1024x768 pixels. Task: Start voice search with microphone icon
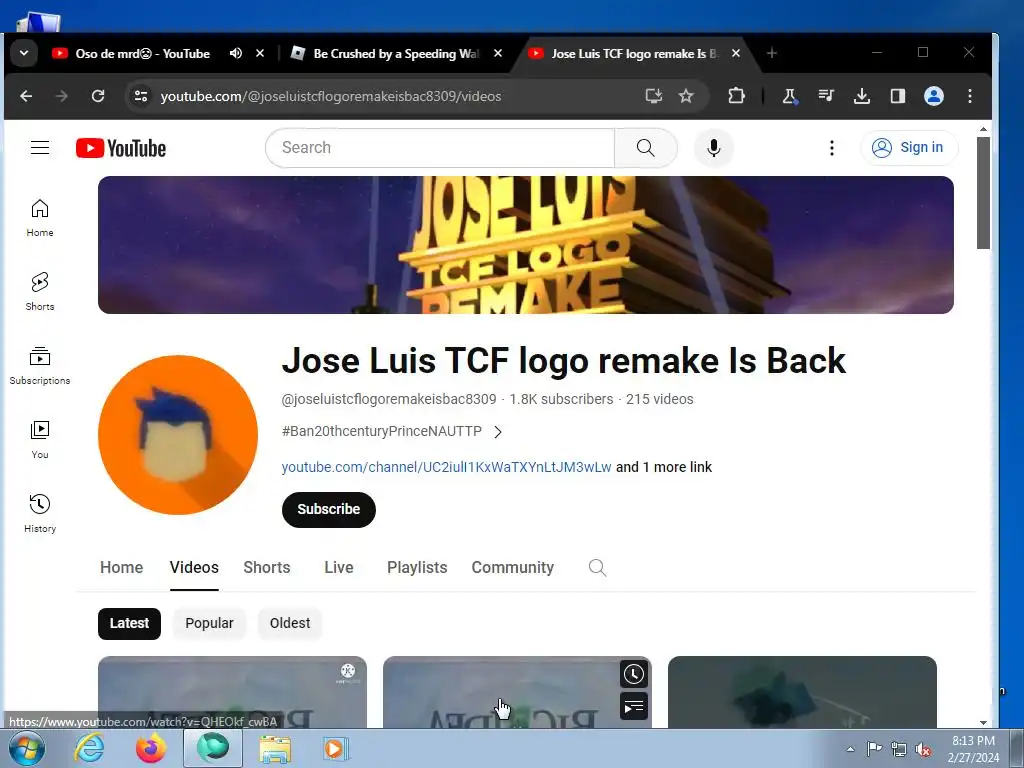[x=714, y=148]
